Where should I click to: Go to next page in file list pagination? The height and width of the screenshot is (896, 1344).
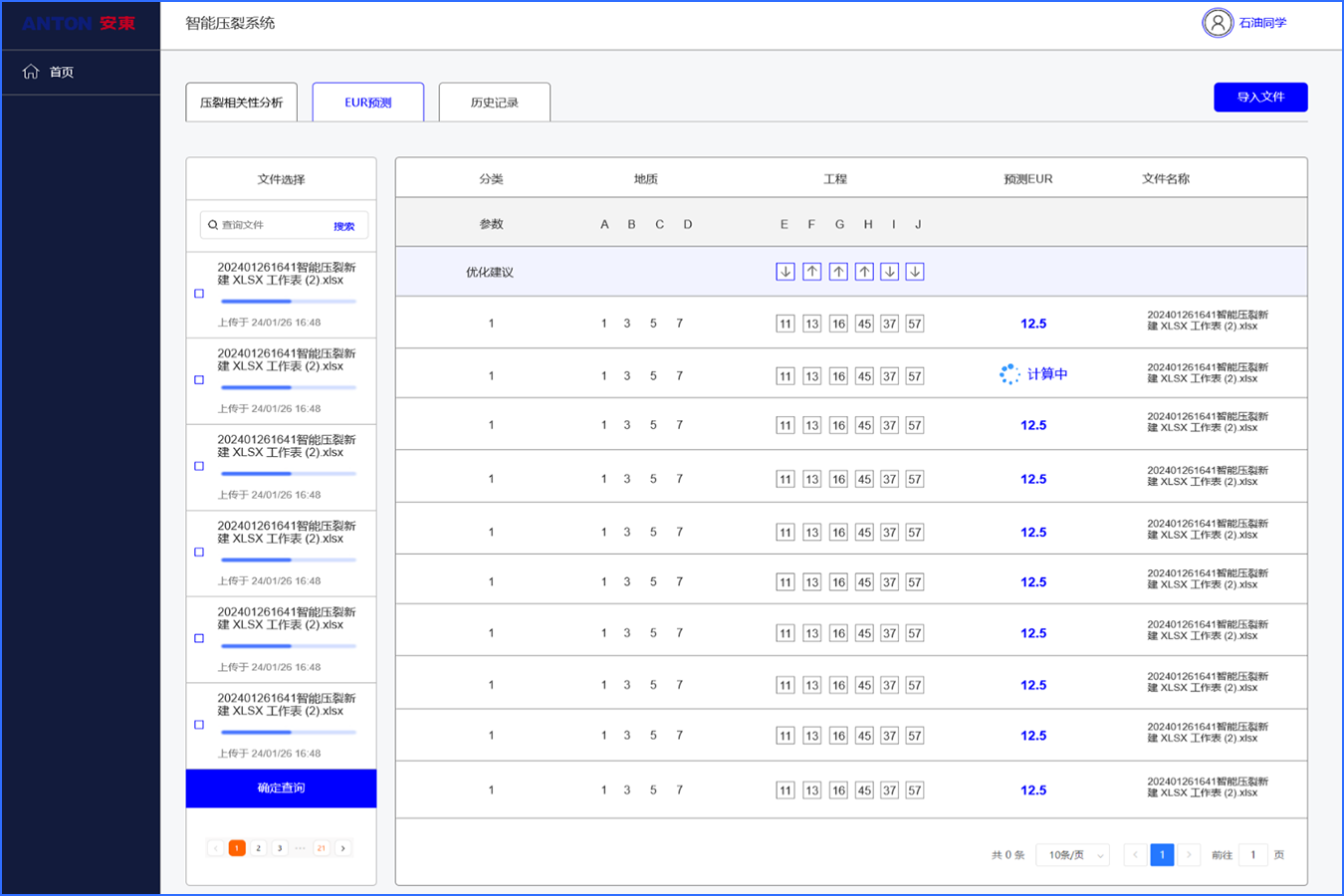pos(343,848)
